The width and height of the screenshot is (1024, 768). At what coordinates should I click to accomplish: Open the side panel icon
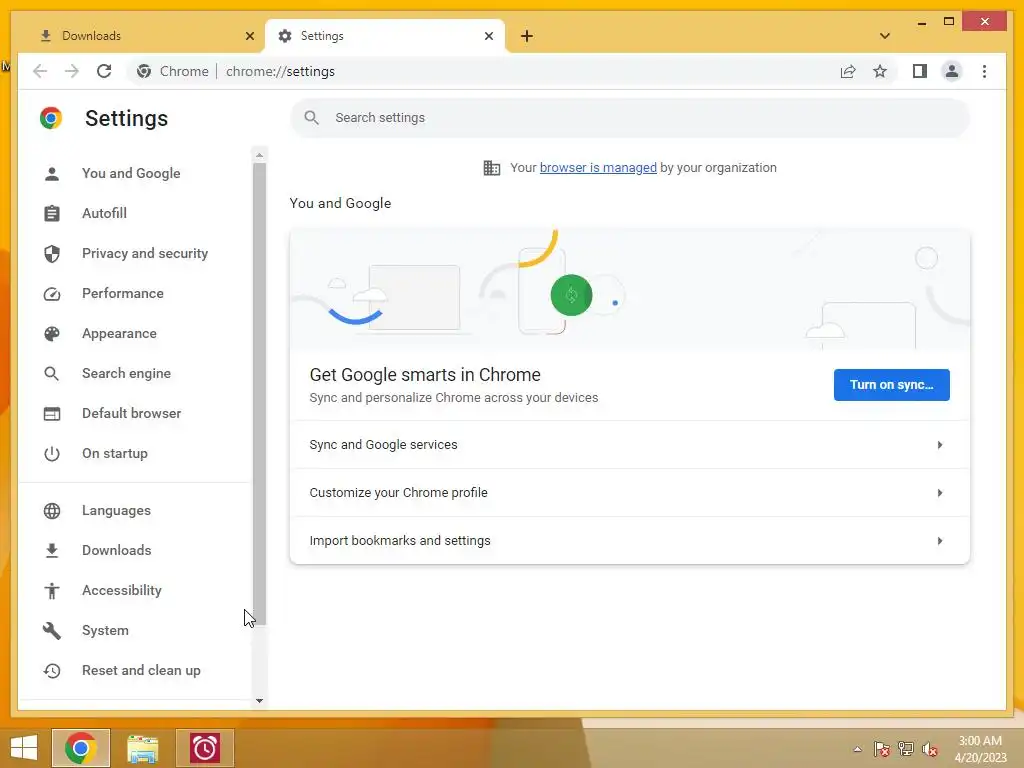click(920, 71)
